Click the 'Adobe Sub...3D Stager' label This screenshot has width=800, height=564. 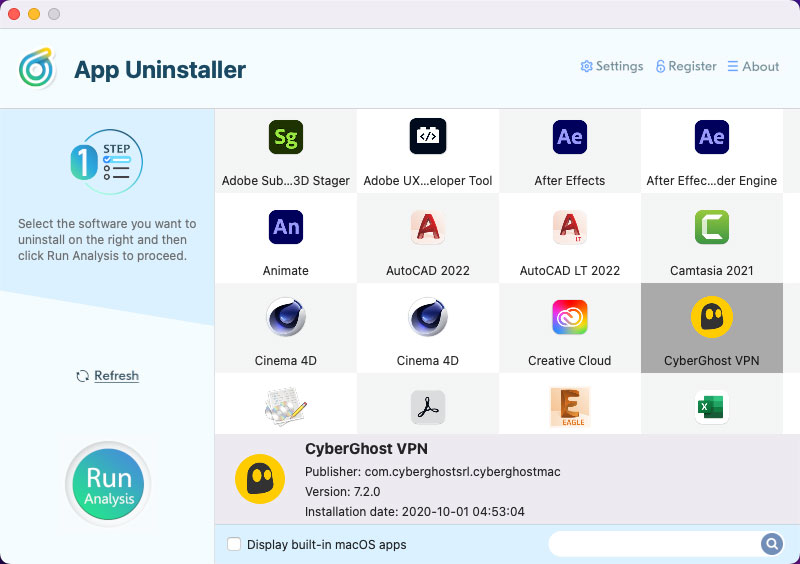[x=286, y=181]
